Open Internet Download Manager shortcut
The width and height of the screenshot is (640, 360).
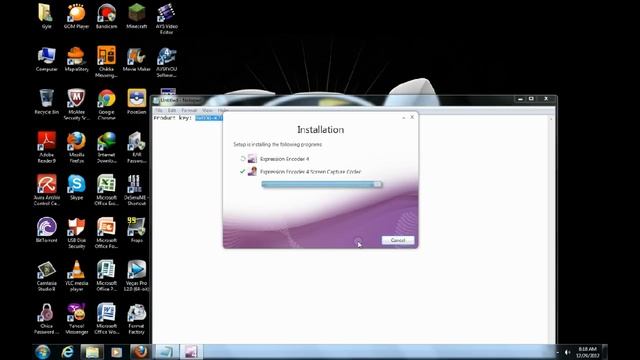tap(107, 147)
